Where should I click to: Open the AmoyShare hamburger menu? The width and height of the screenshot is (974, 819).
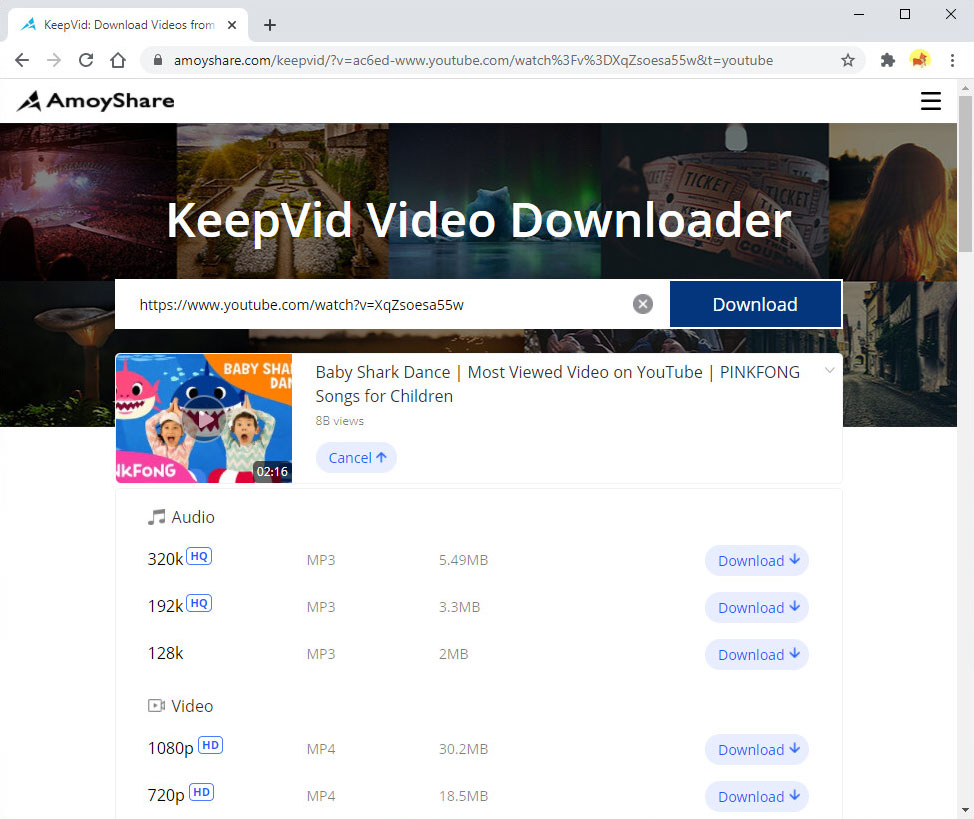(x=931, y=101)
